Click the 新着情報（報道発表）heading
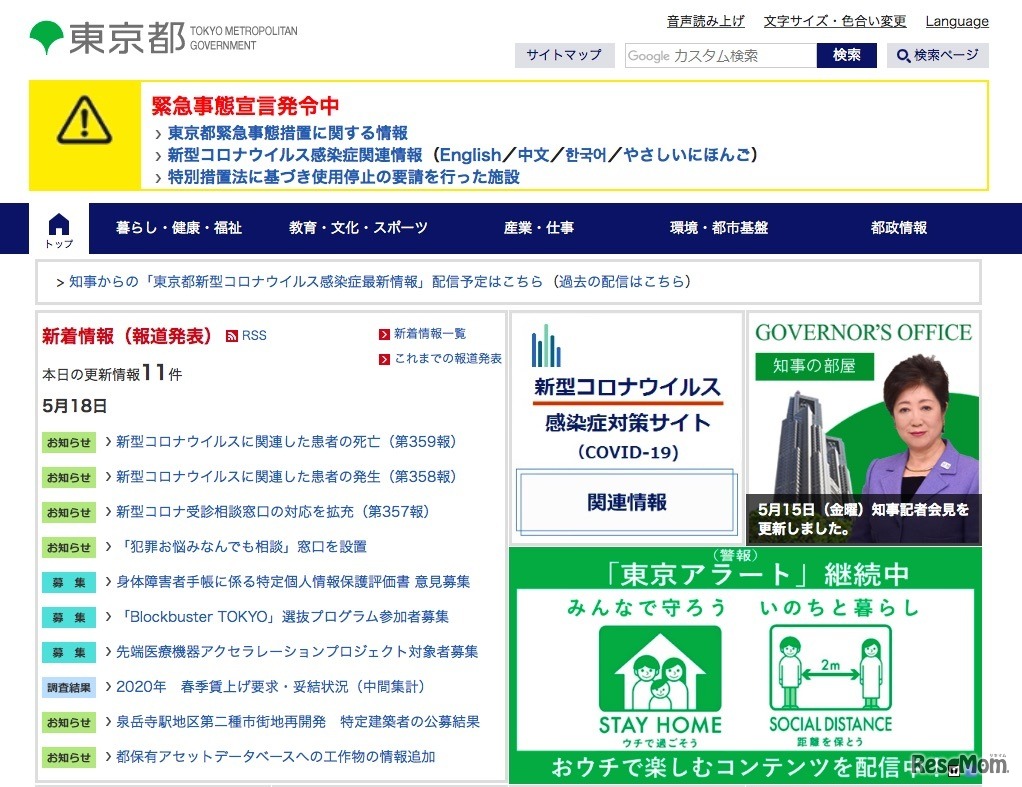The image size is (1022, 787). [x=128, y=336]
